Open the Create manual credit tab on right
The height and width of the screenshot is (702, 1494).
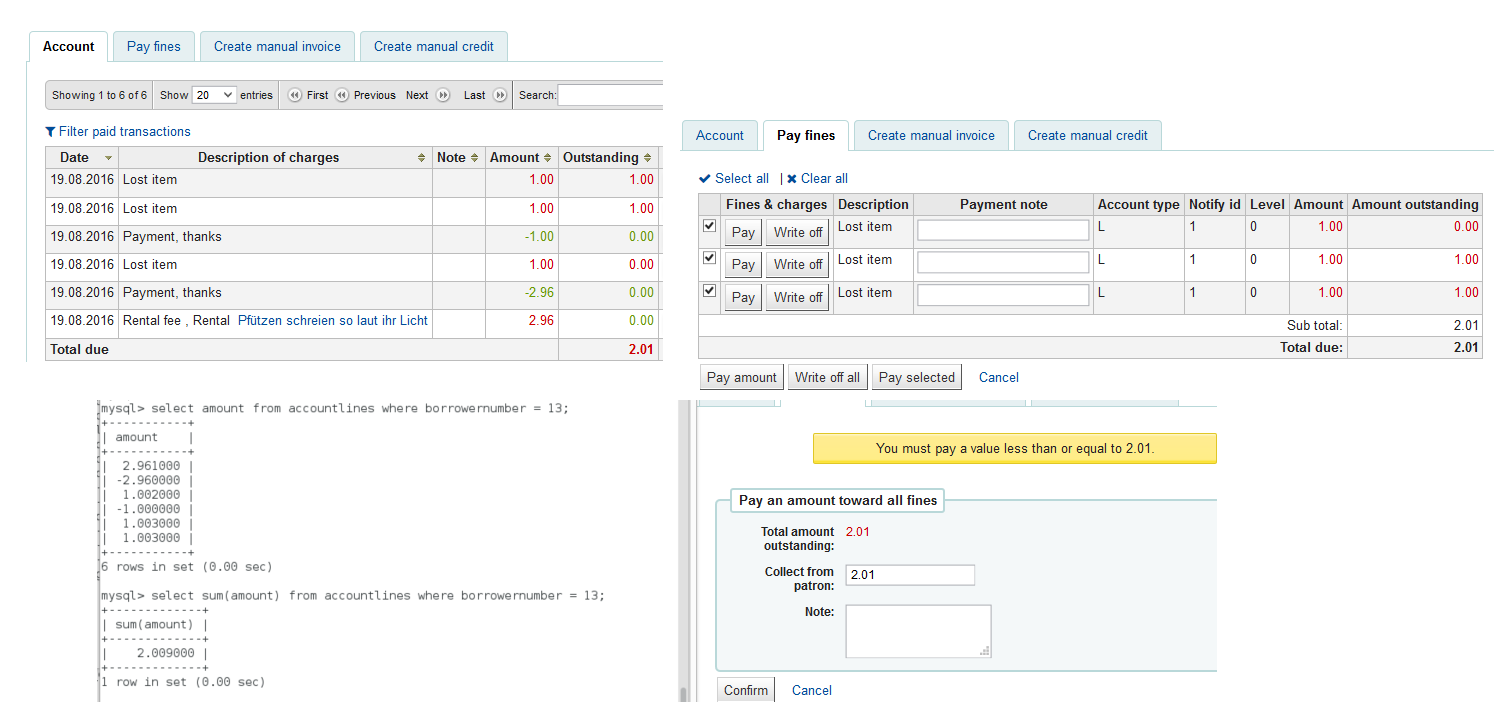point(1087,135)
